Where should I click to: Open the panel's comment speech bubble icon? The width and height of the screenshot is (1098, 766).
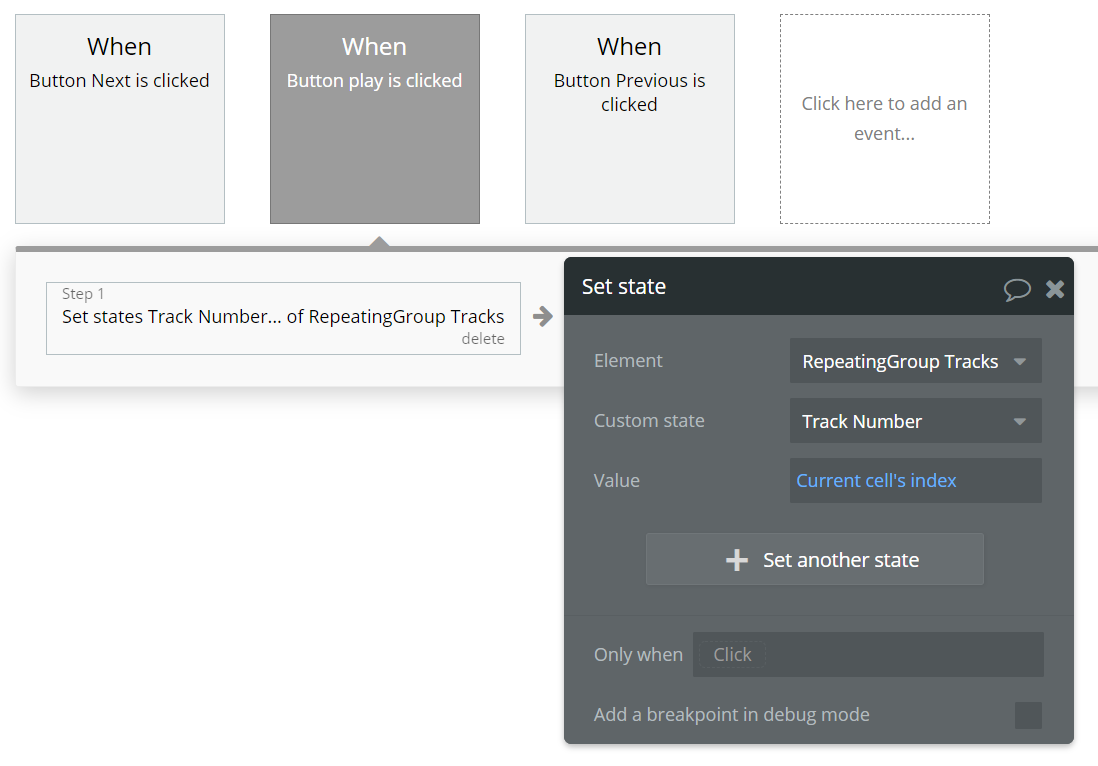click(1017, 289)
